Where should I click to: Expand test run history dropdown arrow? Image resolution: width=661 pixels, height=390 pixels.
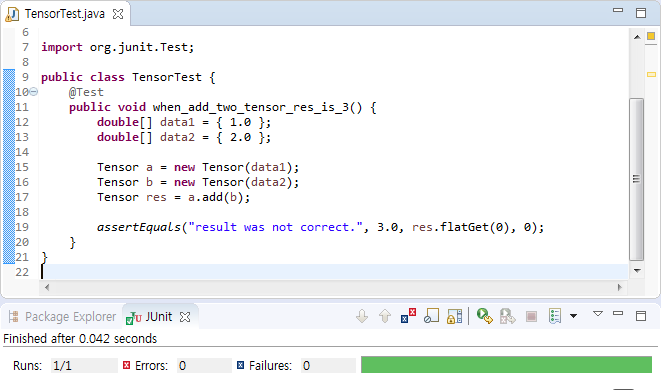tap(573, 316)
